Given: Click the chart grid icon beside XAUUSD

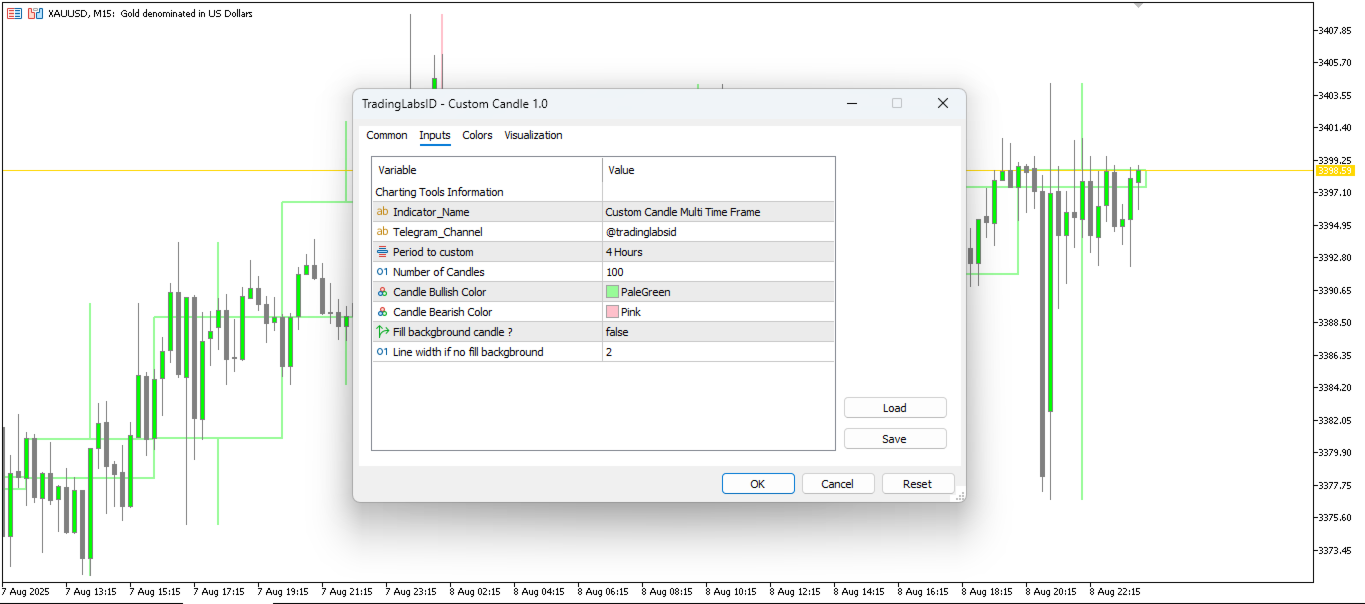Looking at the screenshot, I should 14,14.
